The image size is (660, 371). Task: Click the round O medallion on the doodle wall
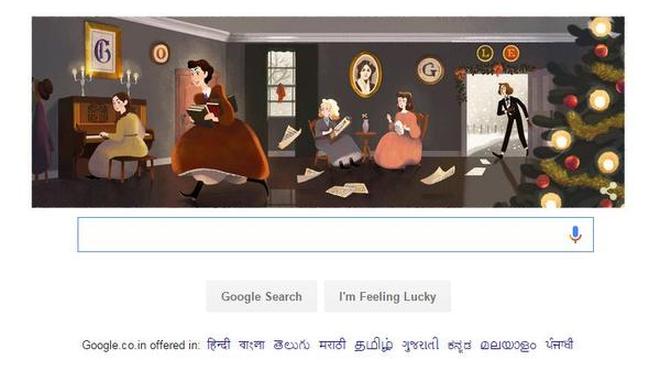(x=160, y=53)
